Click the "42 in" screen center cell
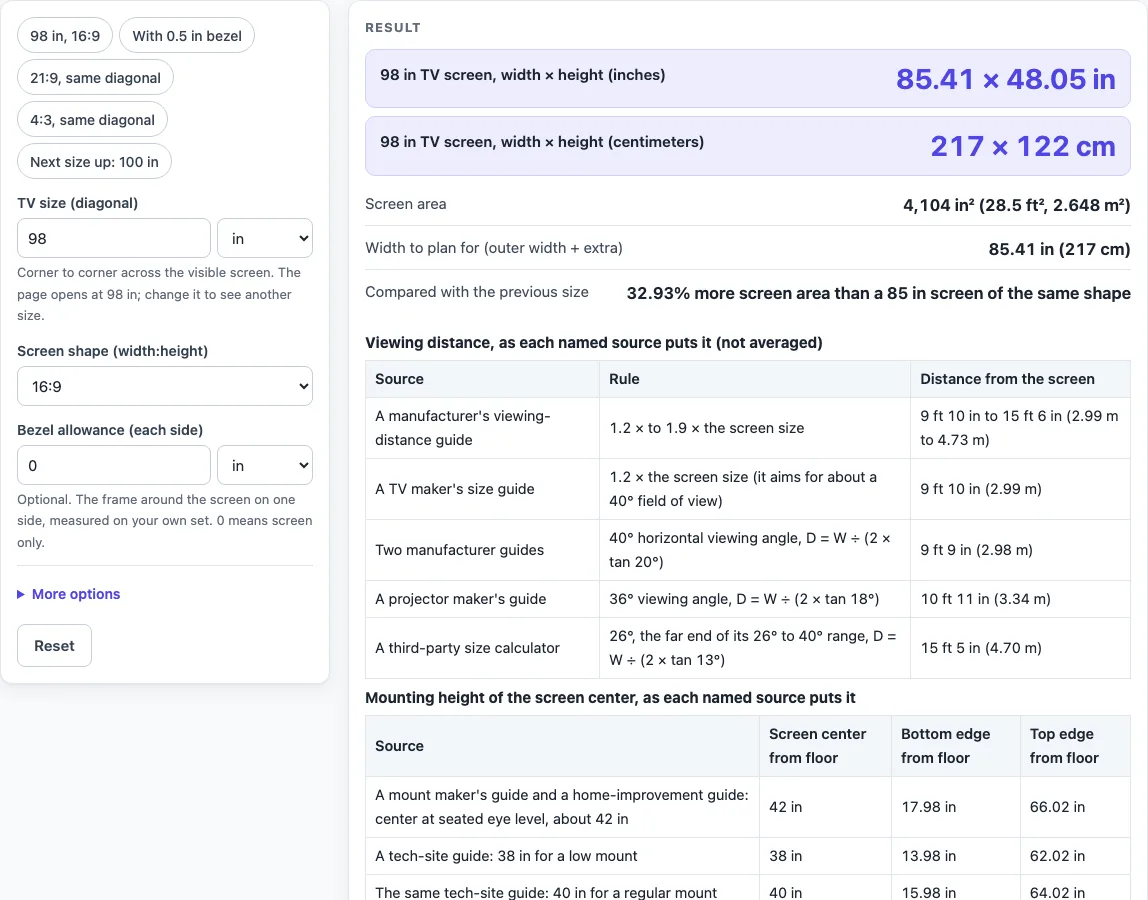1148x900 pixels. click(825, 807)
